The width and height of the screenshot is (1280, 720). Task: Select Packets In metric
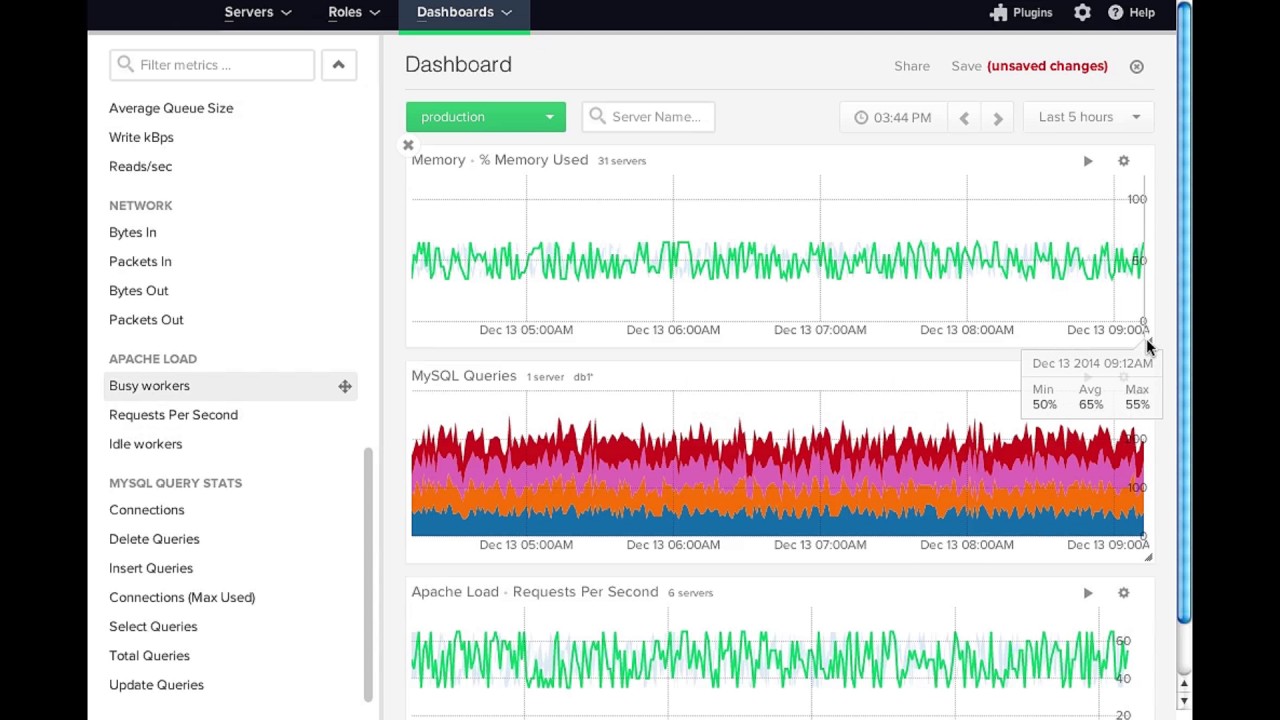coord(140,261)
